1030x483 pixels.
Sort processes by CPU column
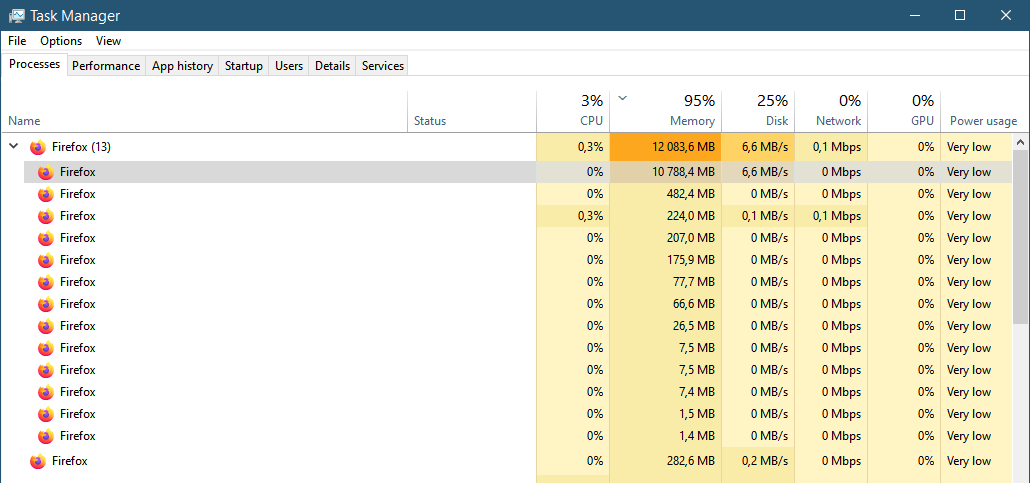pos(573,110)
